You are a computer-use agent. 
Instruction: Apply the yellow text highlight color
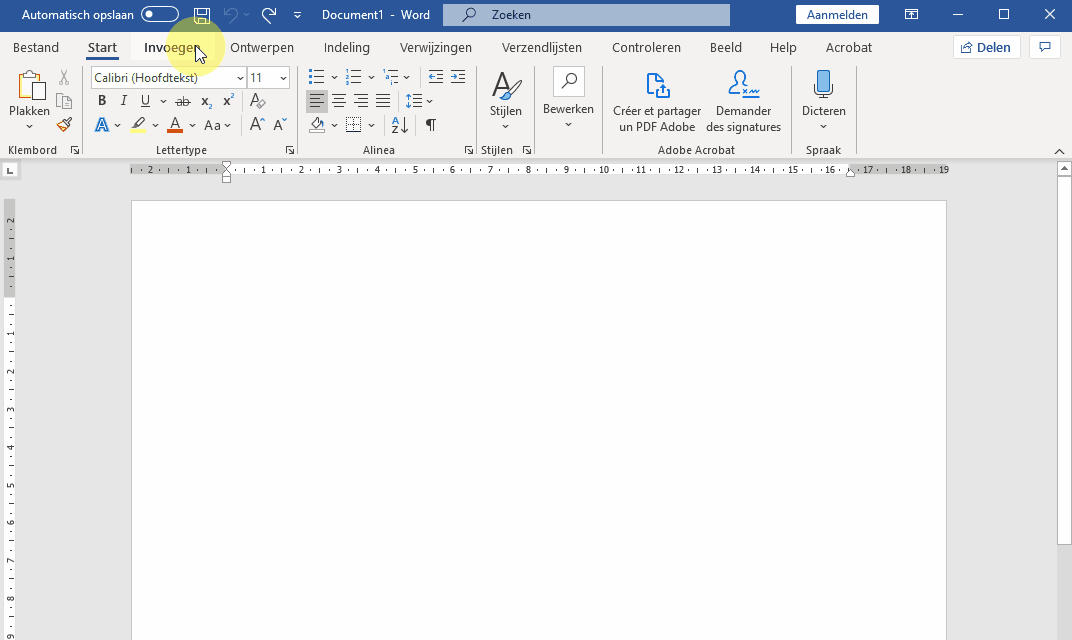(138, 125)
